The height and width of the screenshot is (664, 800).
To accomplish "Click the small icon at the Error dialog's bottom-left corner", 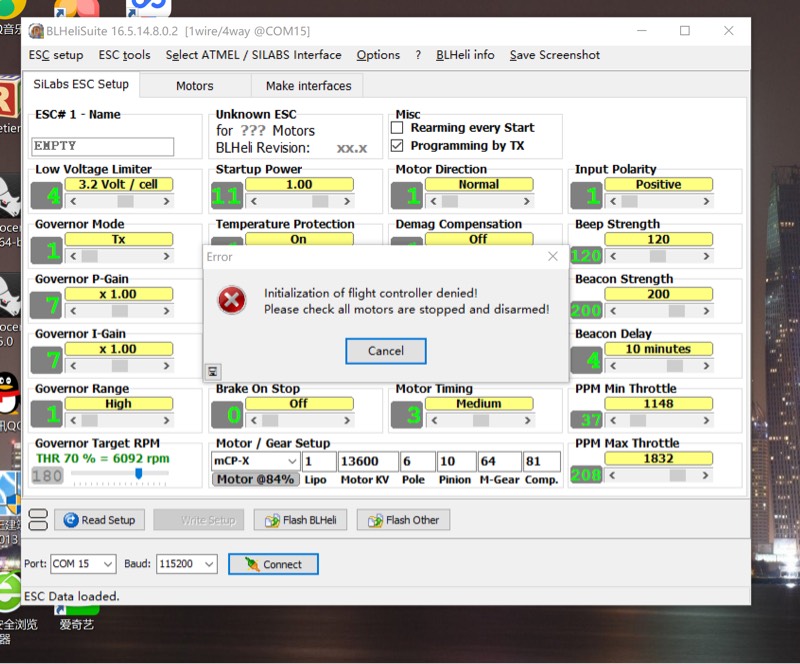I will (x=213, y=372).
